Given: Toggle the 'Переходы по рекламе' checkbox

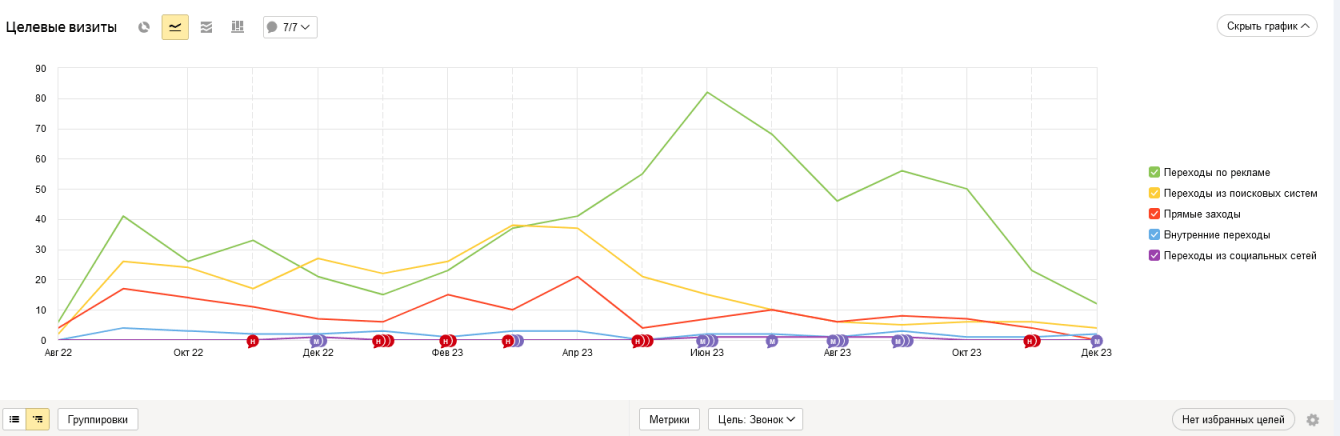Looking at the screenshot, I should point(1154,172).
